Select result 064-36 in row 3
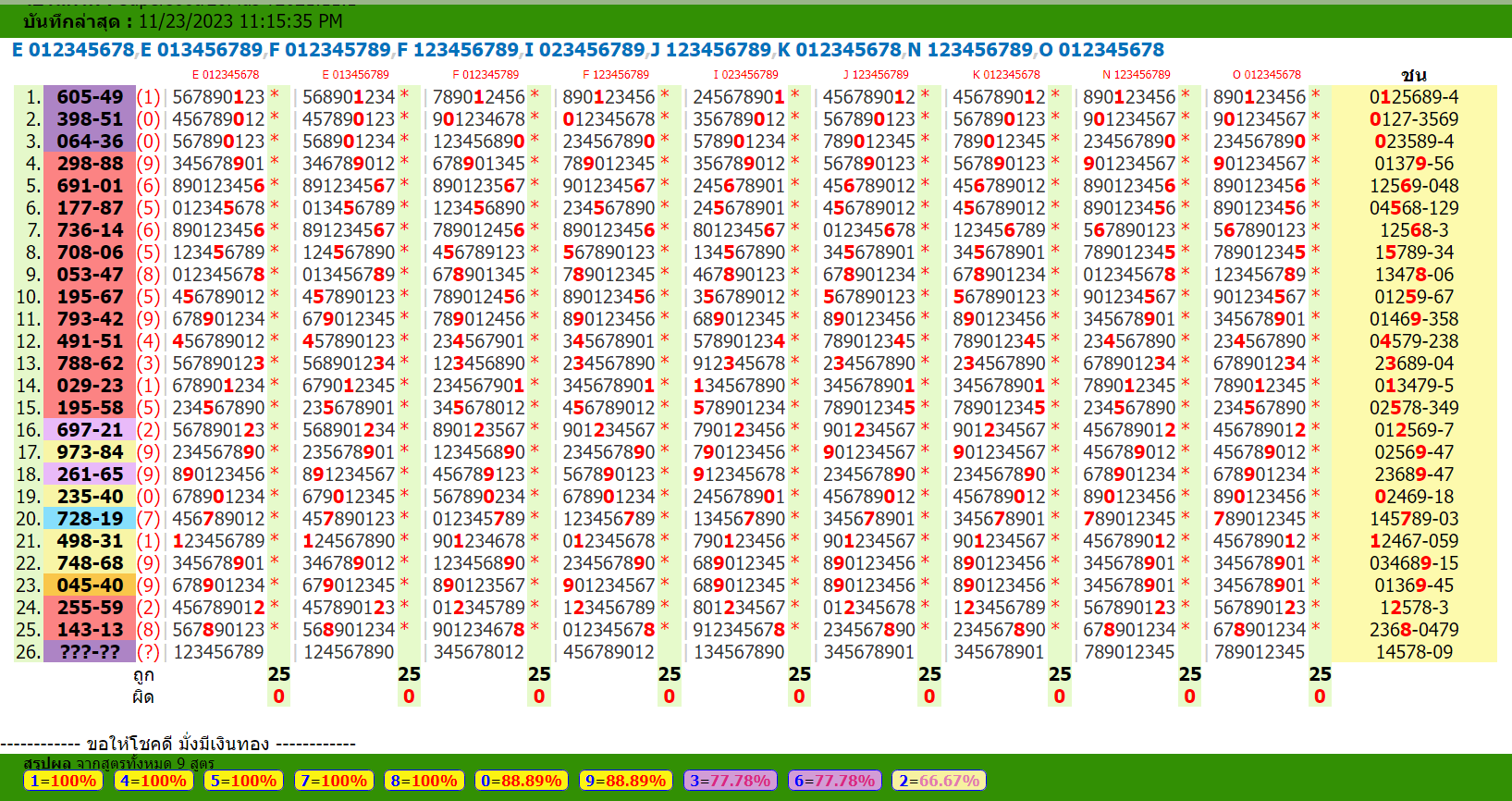 coord(90,142)
